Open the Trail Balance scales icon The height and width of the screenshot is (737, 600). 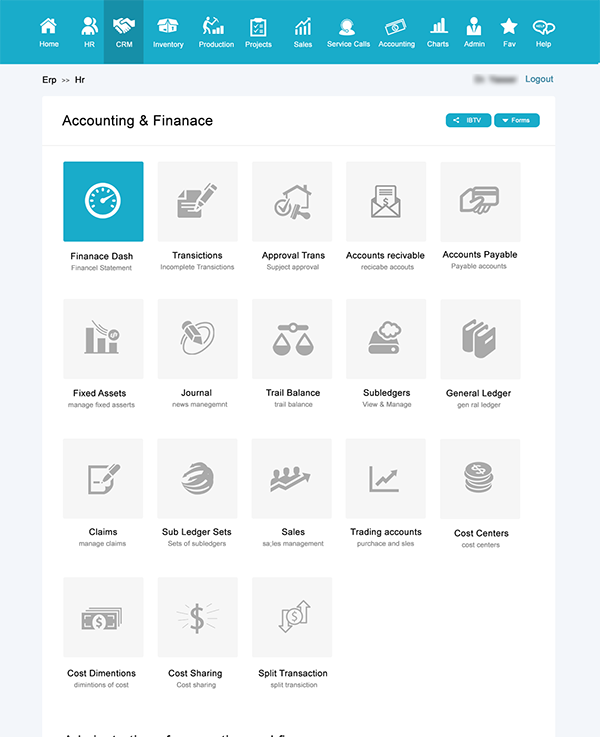(292, 339)
